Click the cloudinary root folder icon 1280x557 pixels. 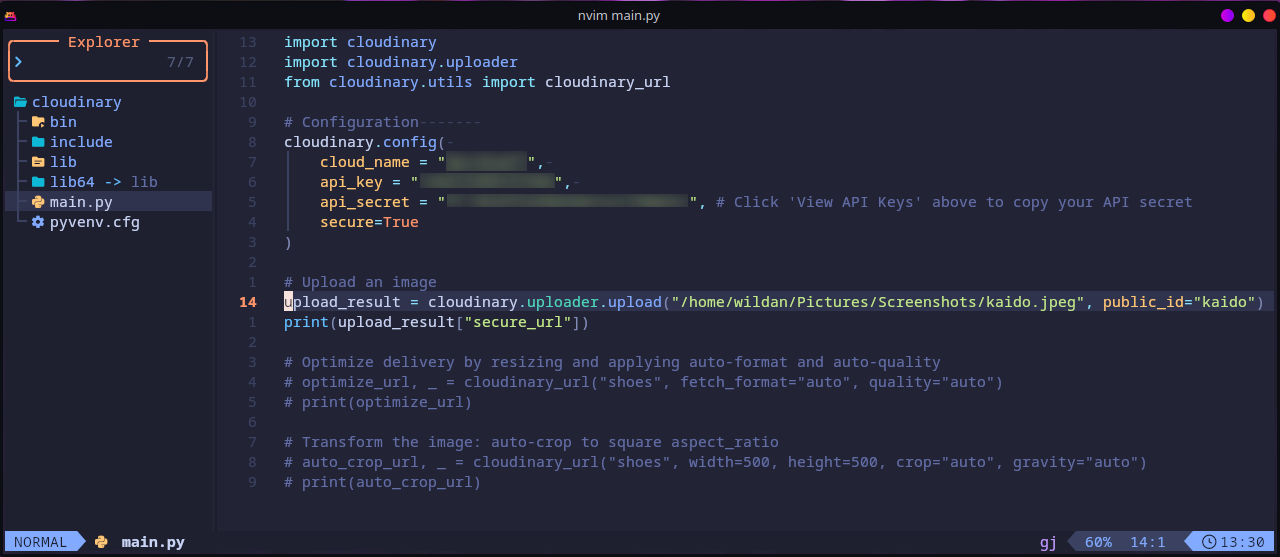[20, 102]
